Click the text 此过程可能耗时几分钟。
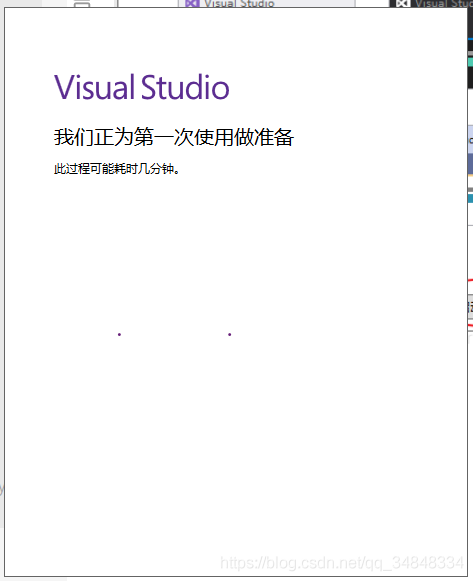 coord(117,169)
